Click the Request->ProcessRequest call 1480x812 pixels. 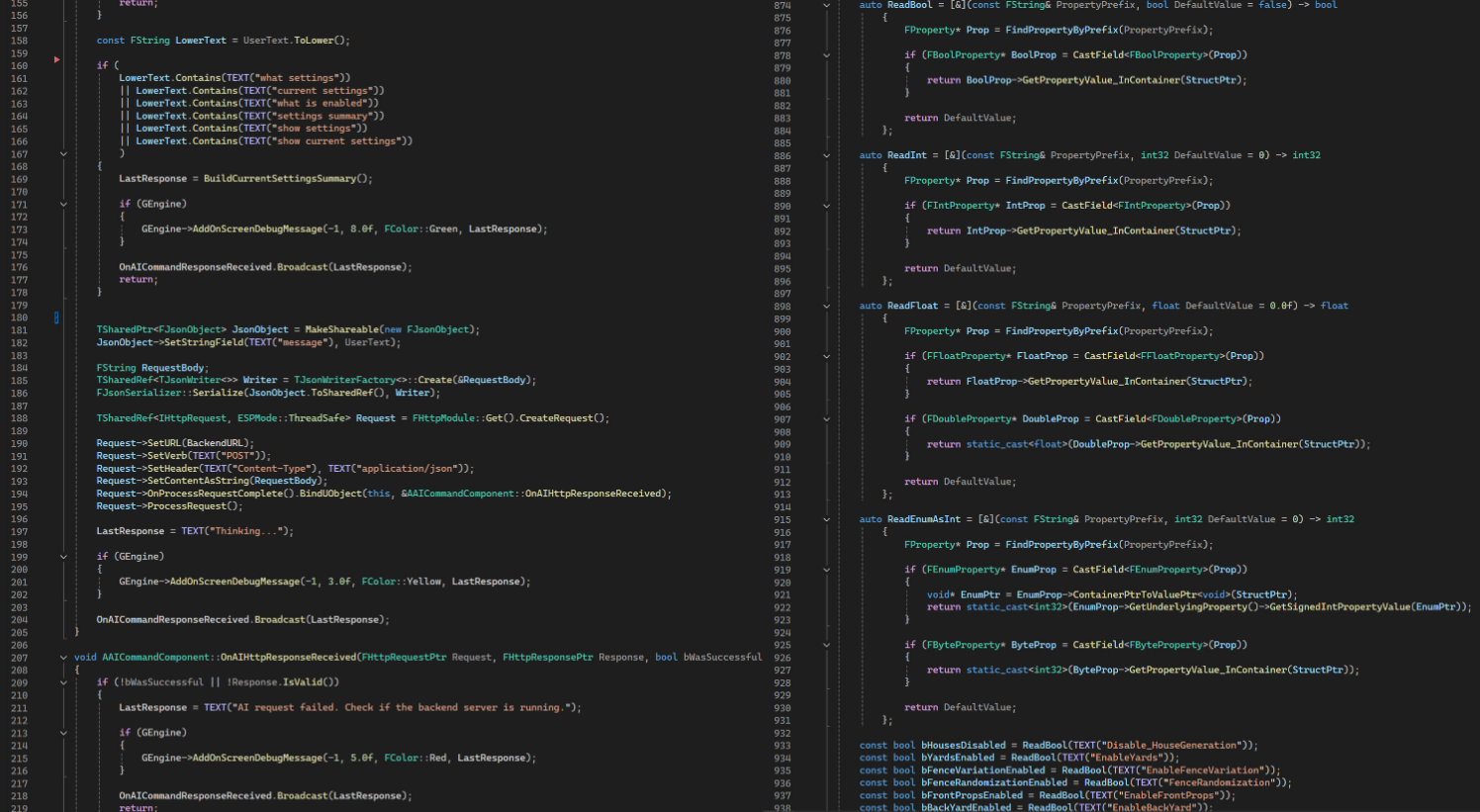coord(169,506)
